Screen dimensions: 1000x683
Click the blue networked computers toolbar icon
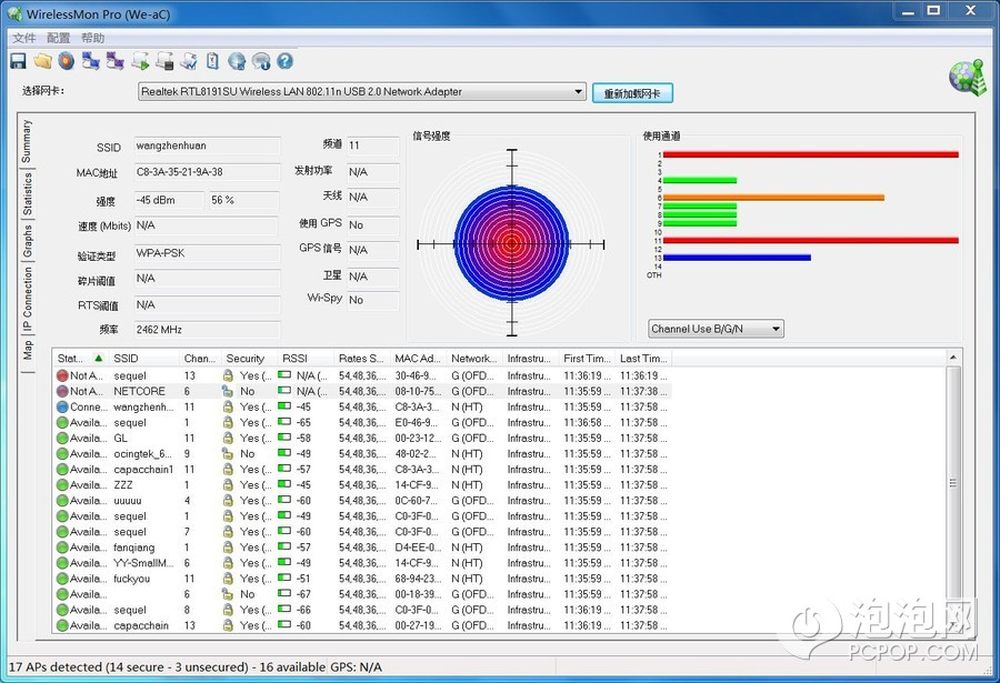click(x=91, y=61)
